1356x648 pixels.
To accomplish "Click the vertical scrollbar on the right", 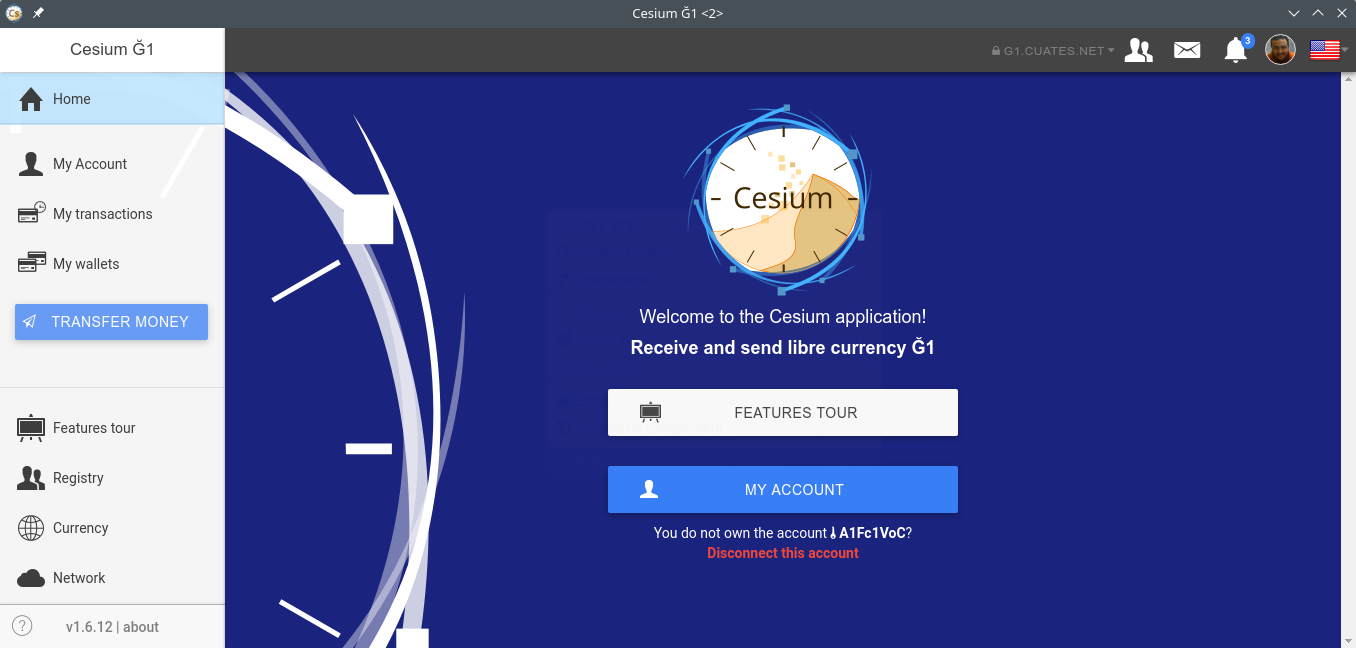I will click(1348, 360).
